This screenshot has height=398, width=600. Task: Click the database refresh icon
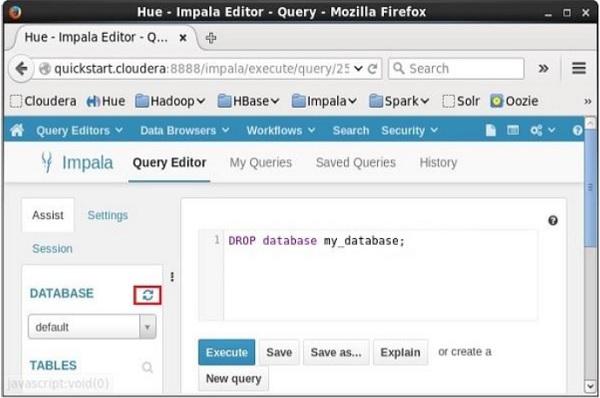[147, 295]
